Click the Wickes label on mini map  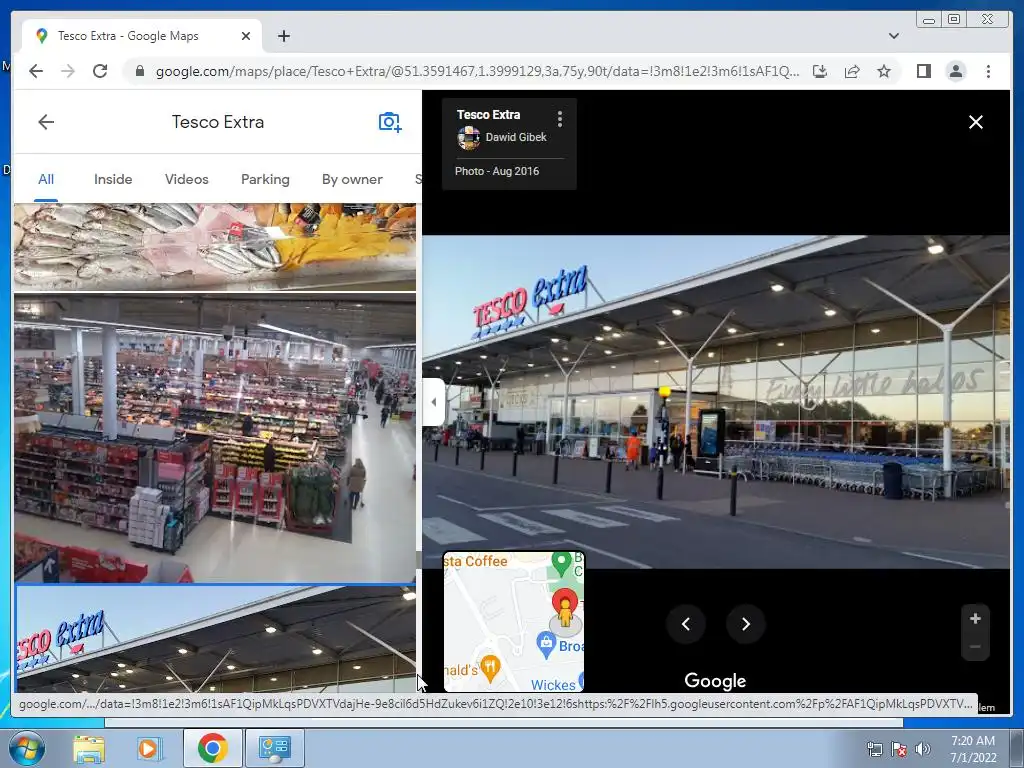coord(552,685)
